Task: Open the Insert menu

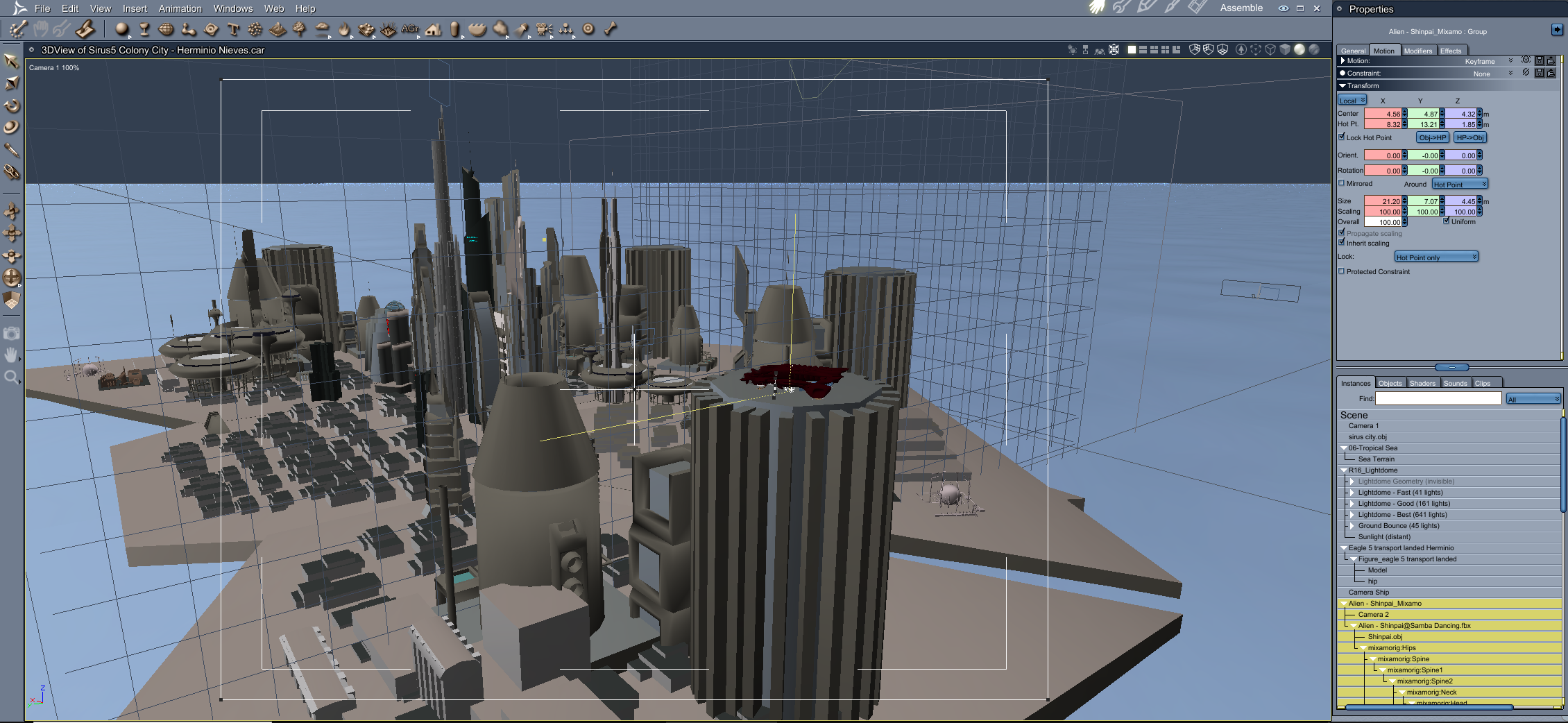Action: point(135,8)
